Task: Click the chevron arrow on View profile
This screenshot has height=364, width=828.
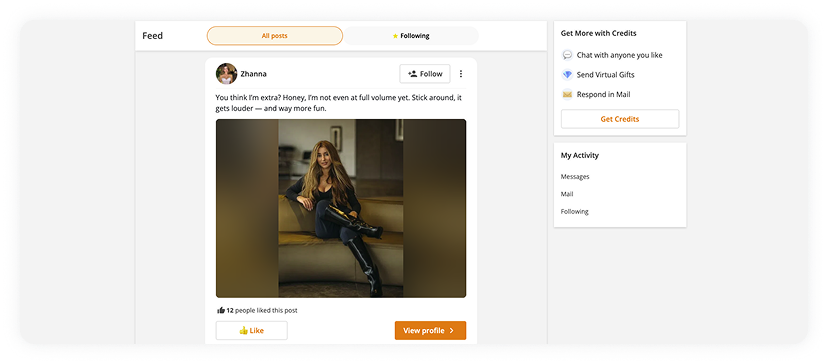Action: pyautogui.click(x=451, y=331)
